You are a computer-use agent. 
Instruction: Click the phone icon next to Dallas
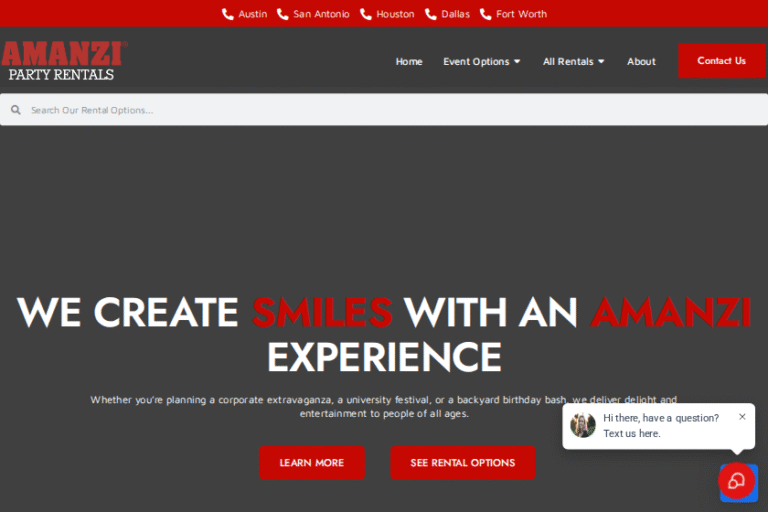click(x=431, y=14)
